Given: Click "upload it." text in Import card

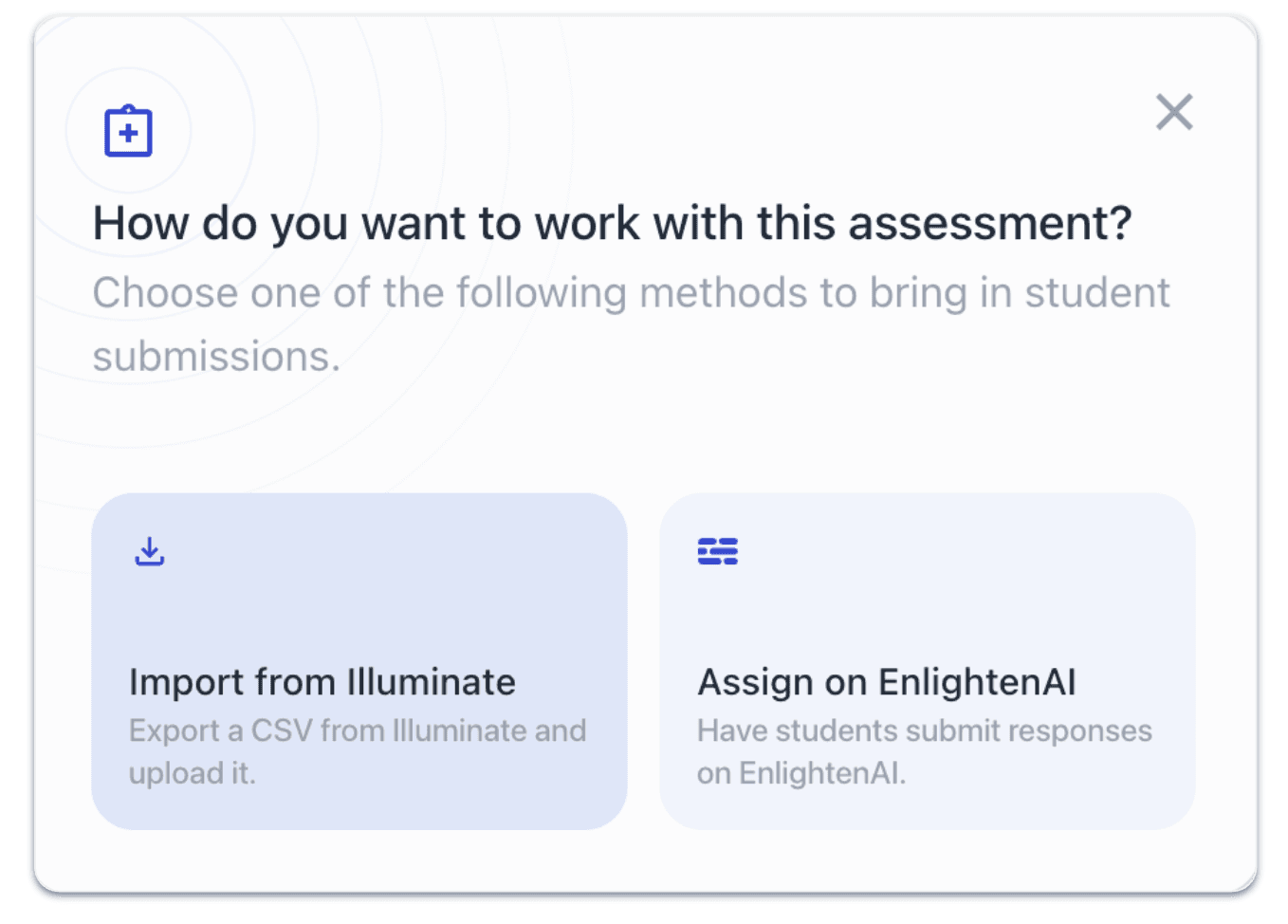Looking at the screenshot, I should 193,773.
